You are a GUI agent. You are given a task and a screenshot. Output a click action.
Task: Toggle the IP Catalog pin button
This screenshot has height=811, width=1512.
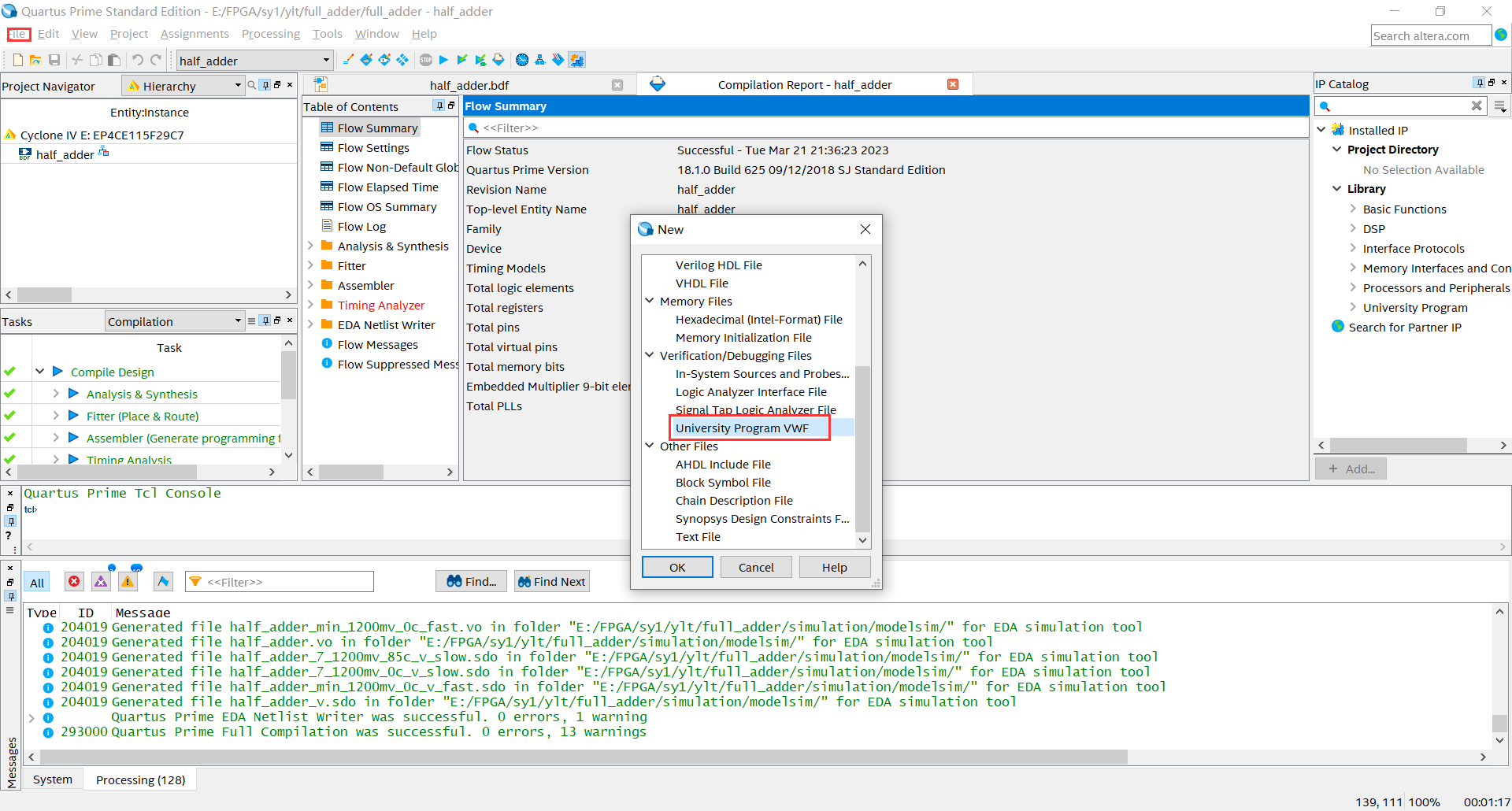pyautogui.click(x=1480, y=83)
